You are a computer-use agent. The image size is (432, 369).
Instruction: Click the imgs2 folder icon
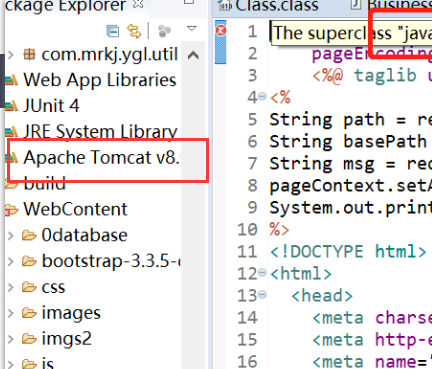tap(29, 339)
